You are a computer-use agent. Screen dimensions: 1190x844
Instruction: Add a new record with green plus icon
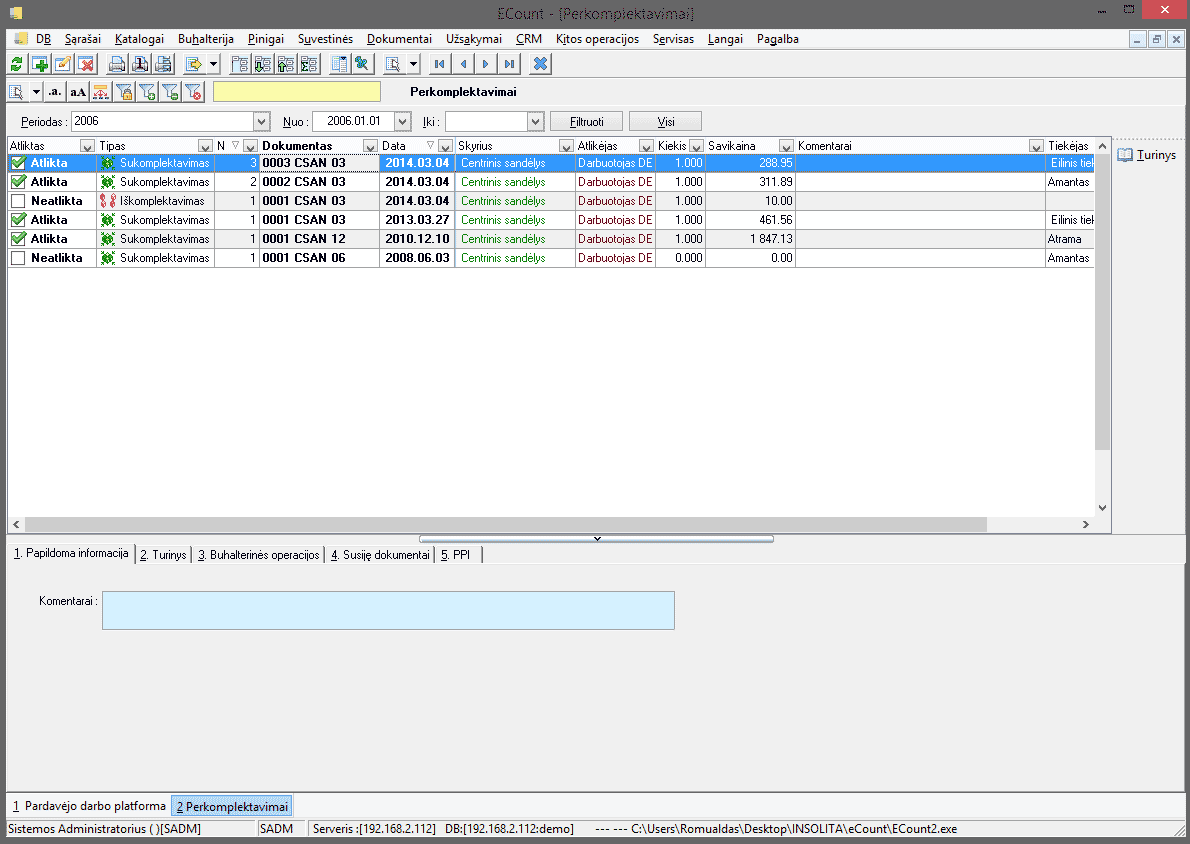tap(40, 65)
